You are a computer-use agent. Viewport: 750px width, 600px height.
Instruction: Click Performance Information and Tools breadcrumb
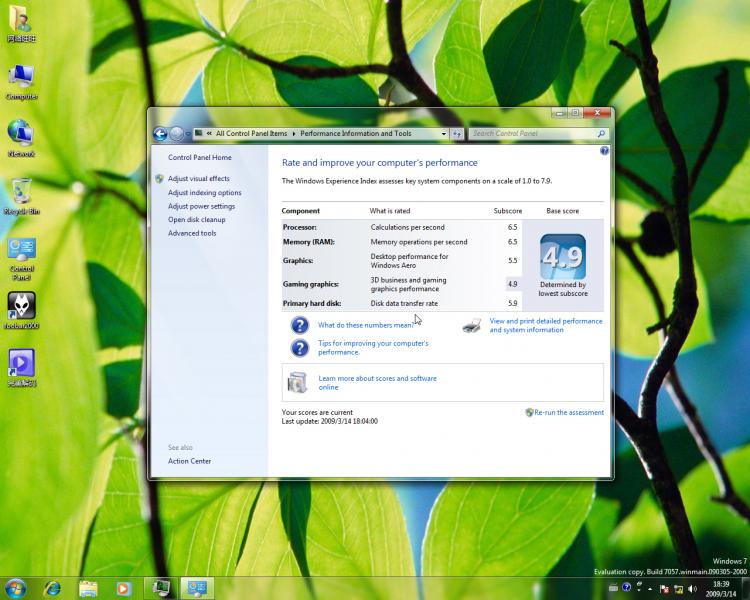click(355, 133)
